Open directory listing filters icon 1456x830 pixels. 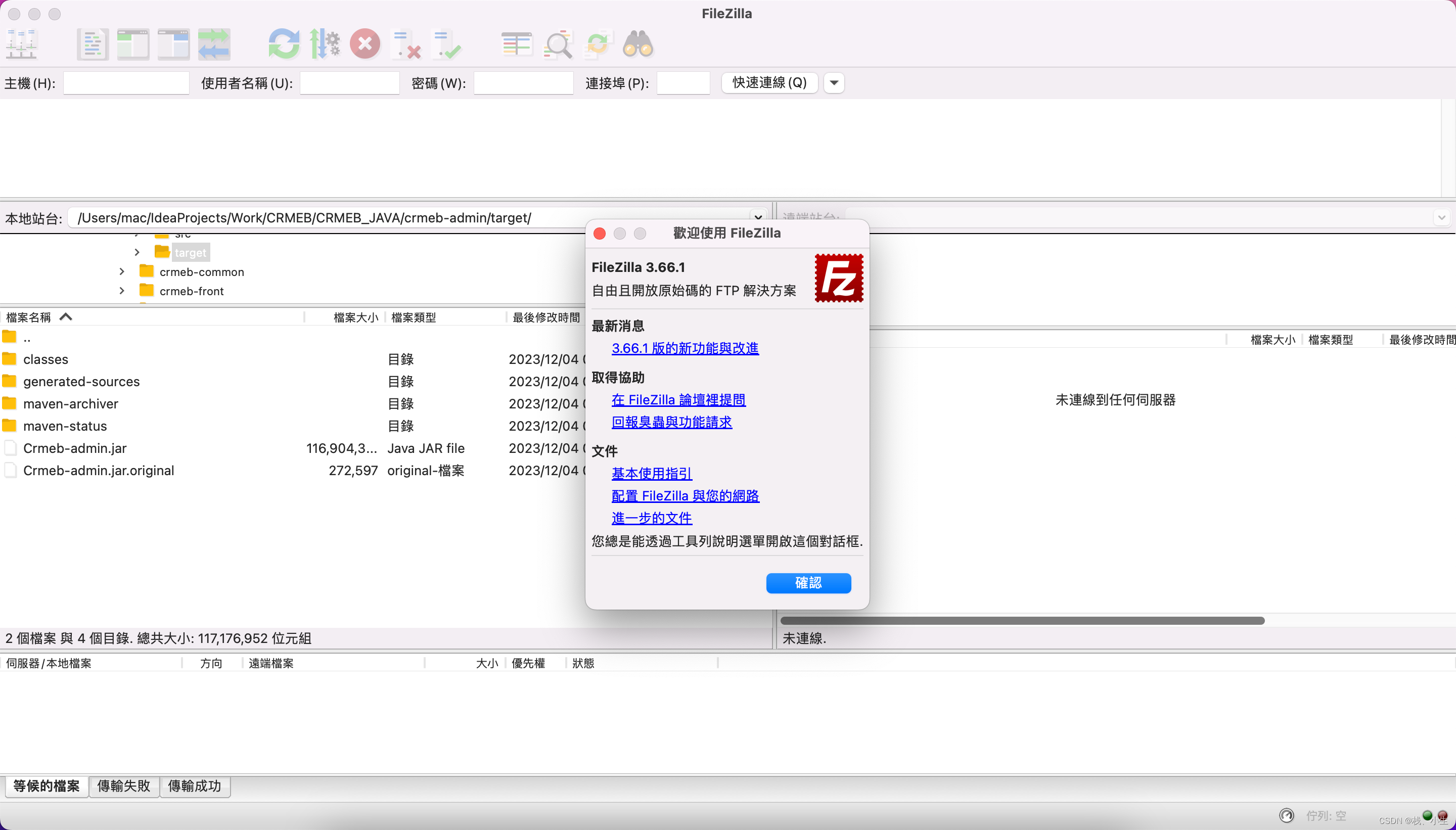(x=517, y=44)
